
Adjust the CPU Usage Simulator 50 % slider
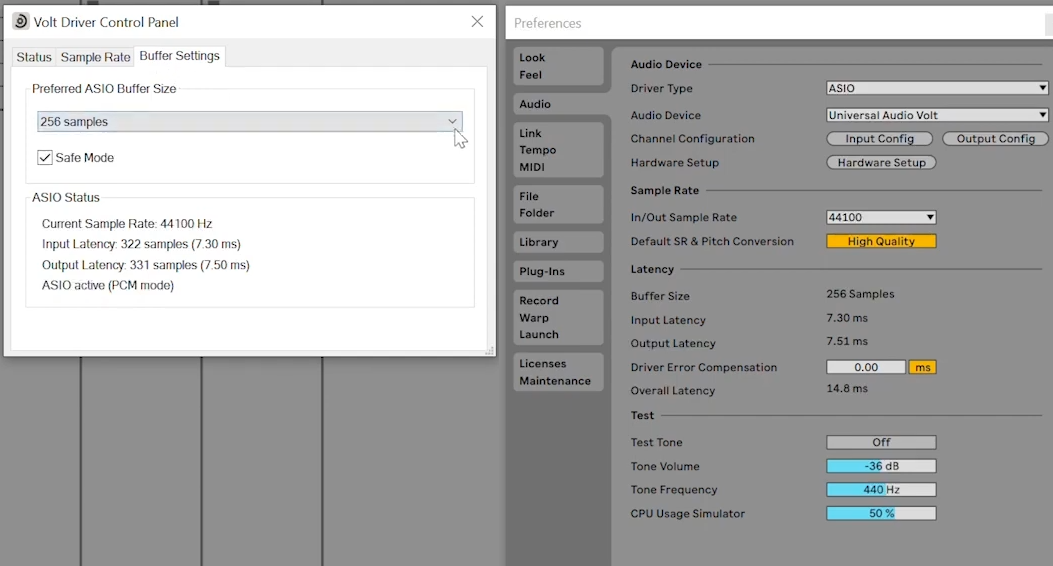(x=881, y=513)
